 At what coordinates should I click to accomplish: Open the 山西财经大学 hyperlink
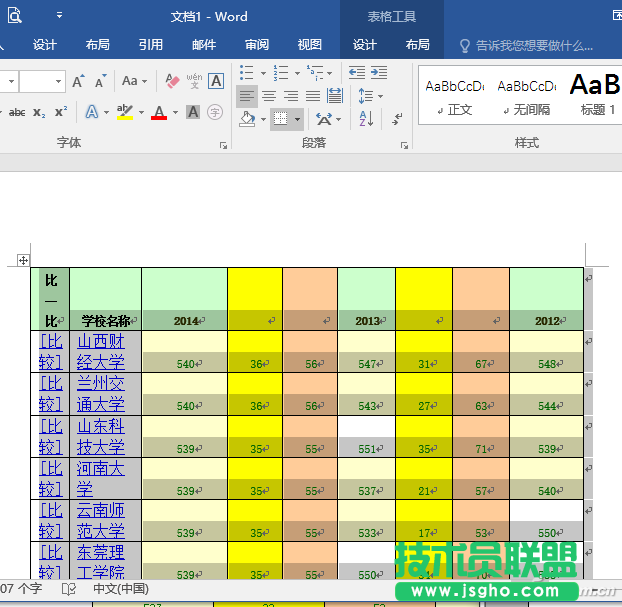pos(101,351)
